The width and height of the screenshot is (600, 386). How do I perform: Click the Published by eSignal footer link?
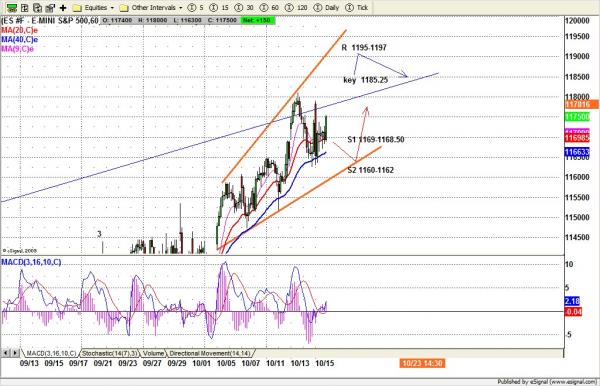click(547, 381)
